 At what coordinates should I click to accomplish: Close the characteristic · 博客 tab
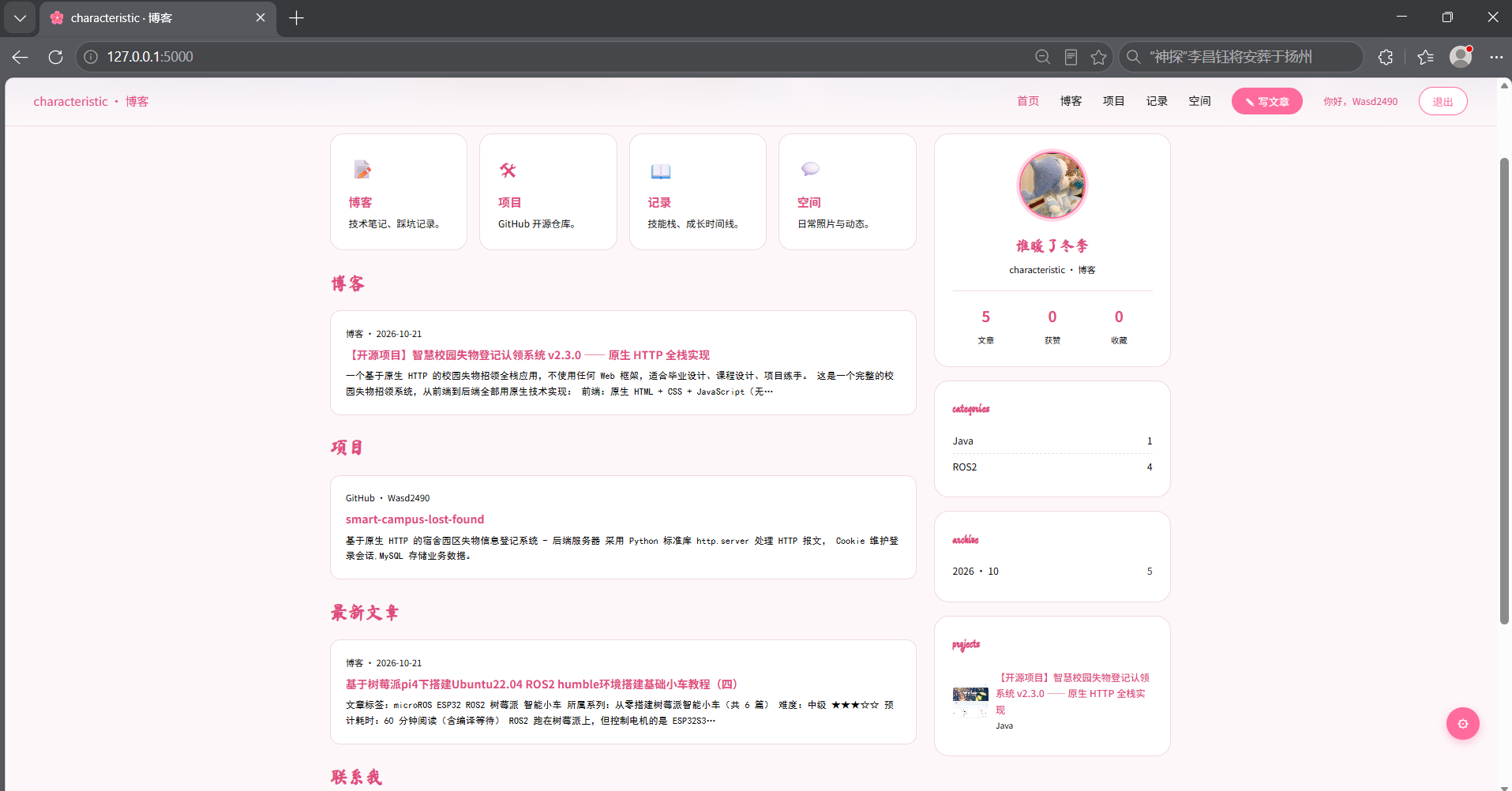tap(261, 17)
